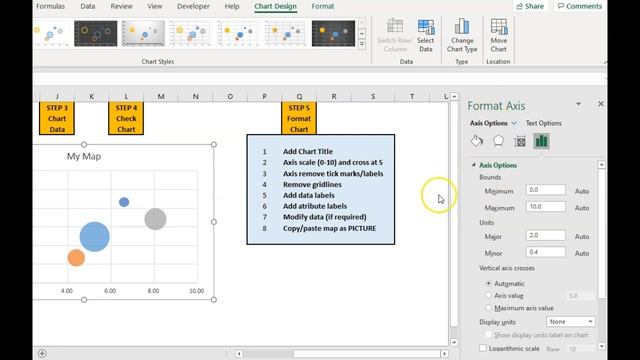Open the Formulas tab
Viewport: 640px width, 360px height.
click(50, 6)
